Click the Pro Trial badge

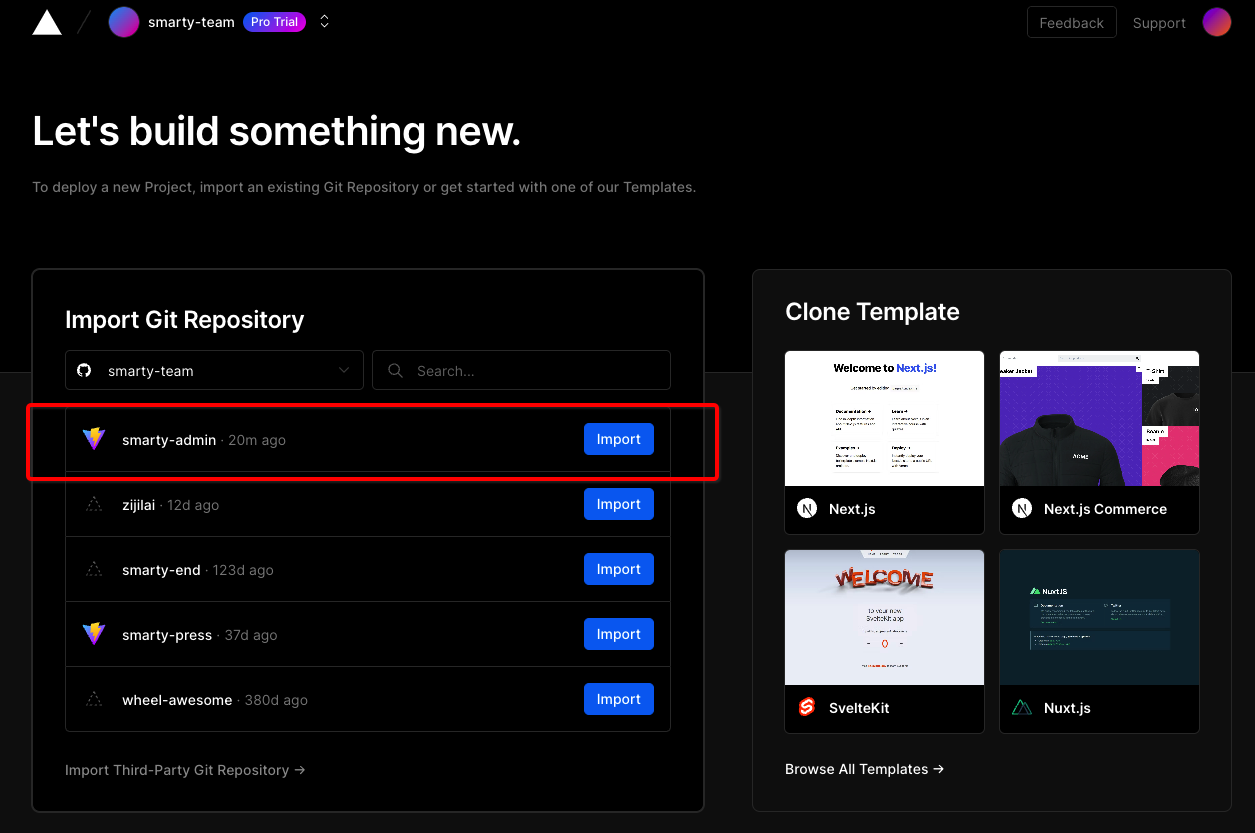[x=274, y=22]
